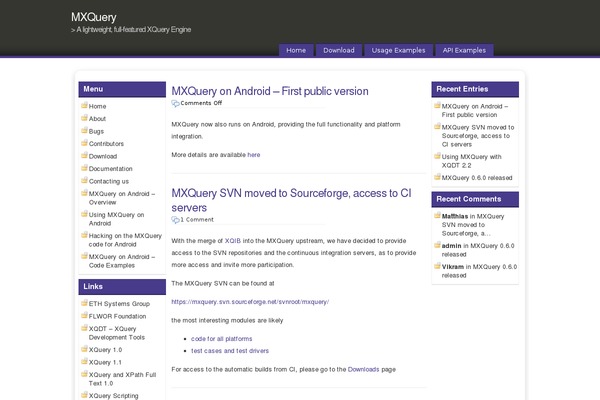Viewport: 600px width, 400px height.
Task: Click the folder icon beside Download in sidebar menu
Action: point(85,155)
